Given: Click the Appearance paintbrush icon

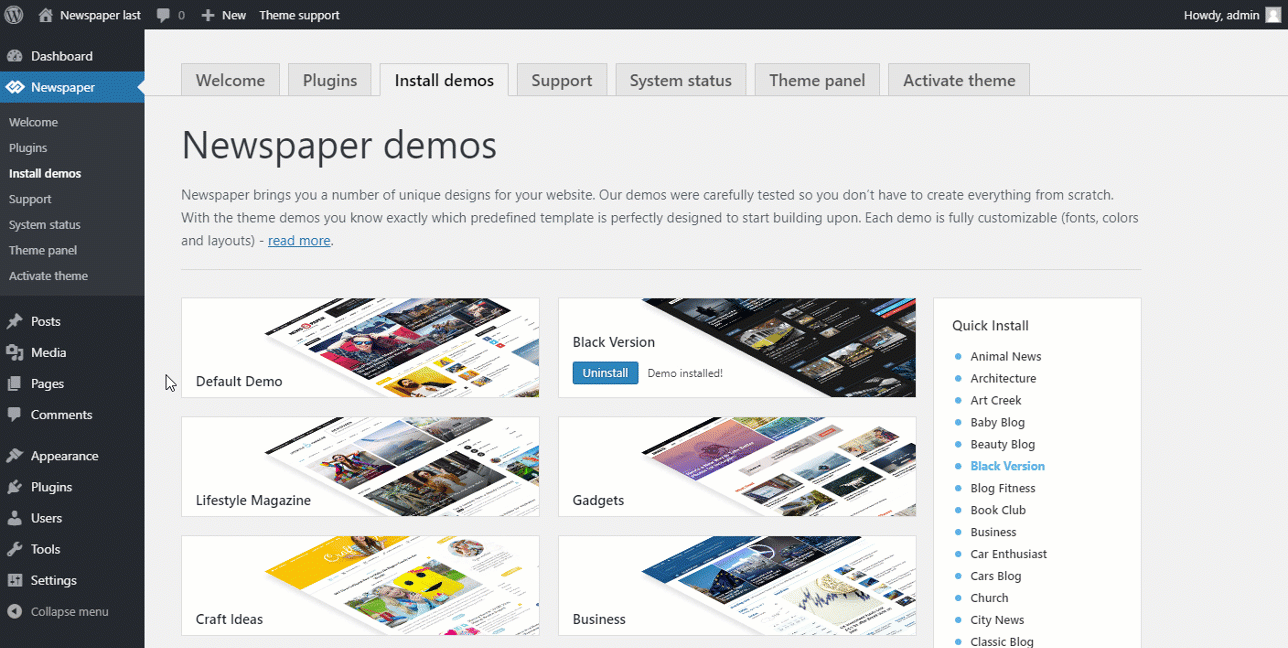Looking at the screenshot, I should tap(15, 456).
